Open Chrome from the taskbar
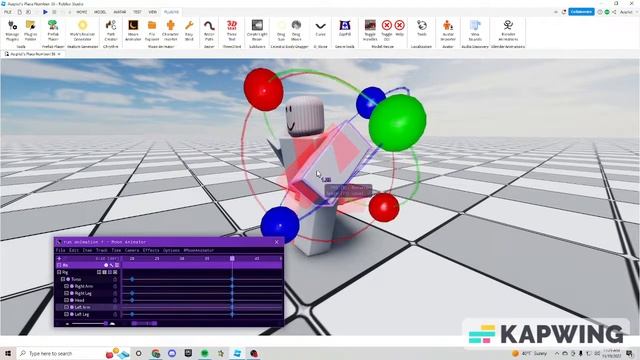Image resolution: width=640 pixels, height=360 pixels. (156, 353)
